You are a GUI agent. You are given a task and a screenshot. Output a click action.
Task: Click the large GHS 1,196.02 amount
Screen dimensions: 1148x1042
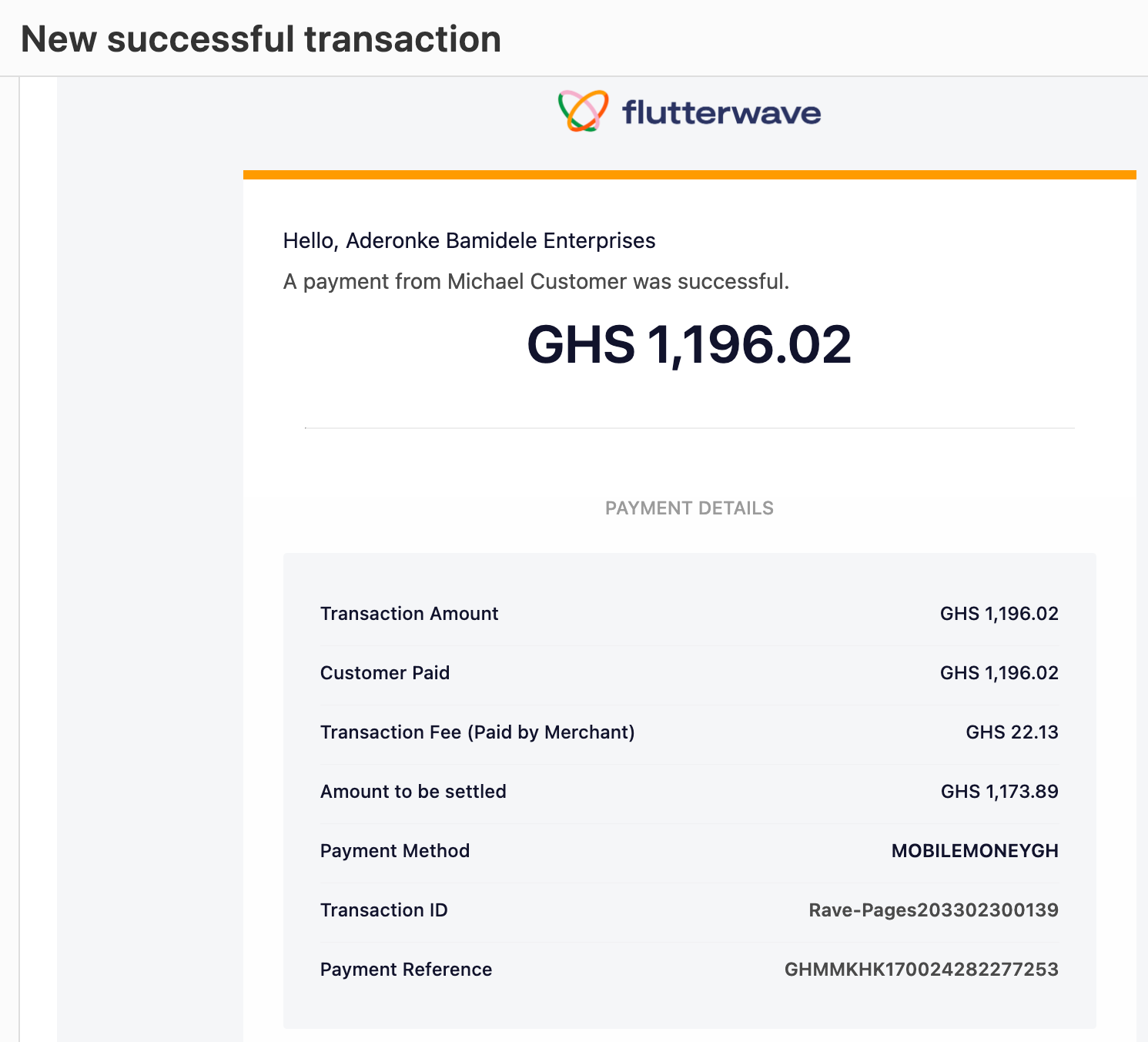689,344
